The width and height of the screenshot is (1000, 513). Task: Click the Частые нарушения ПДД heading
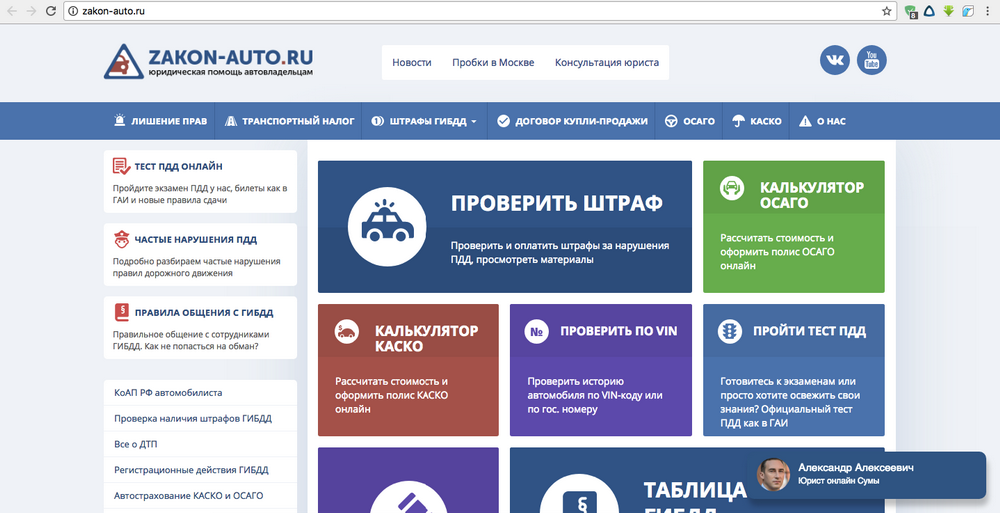click(x=195, y=240)
